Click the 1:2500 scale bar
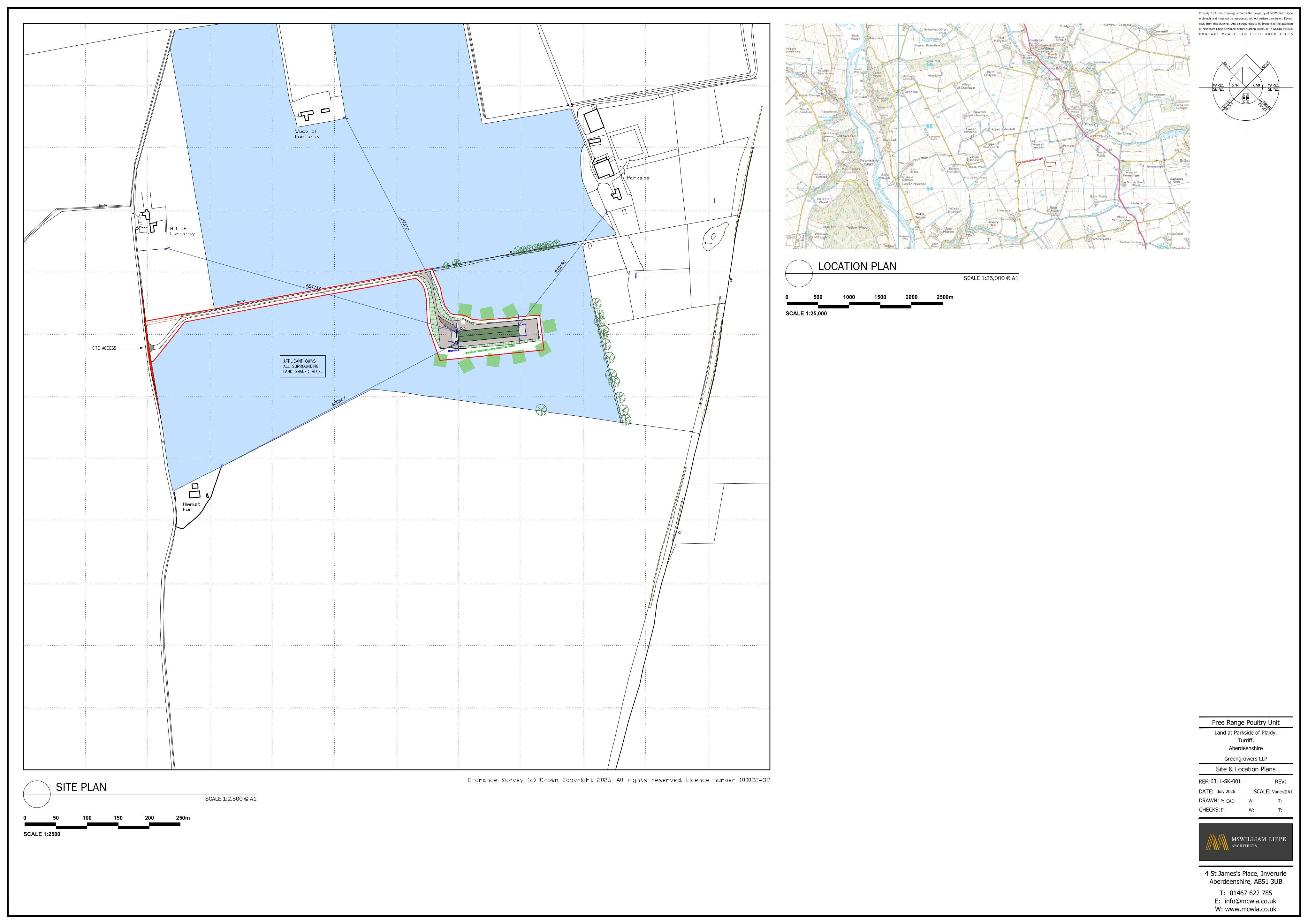Image resolution: width=1308 pixels, height=924 pixels. [103, 825]
